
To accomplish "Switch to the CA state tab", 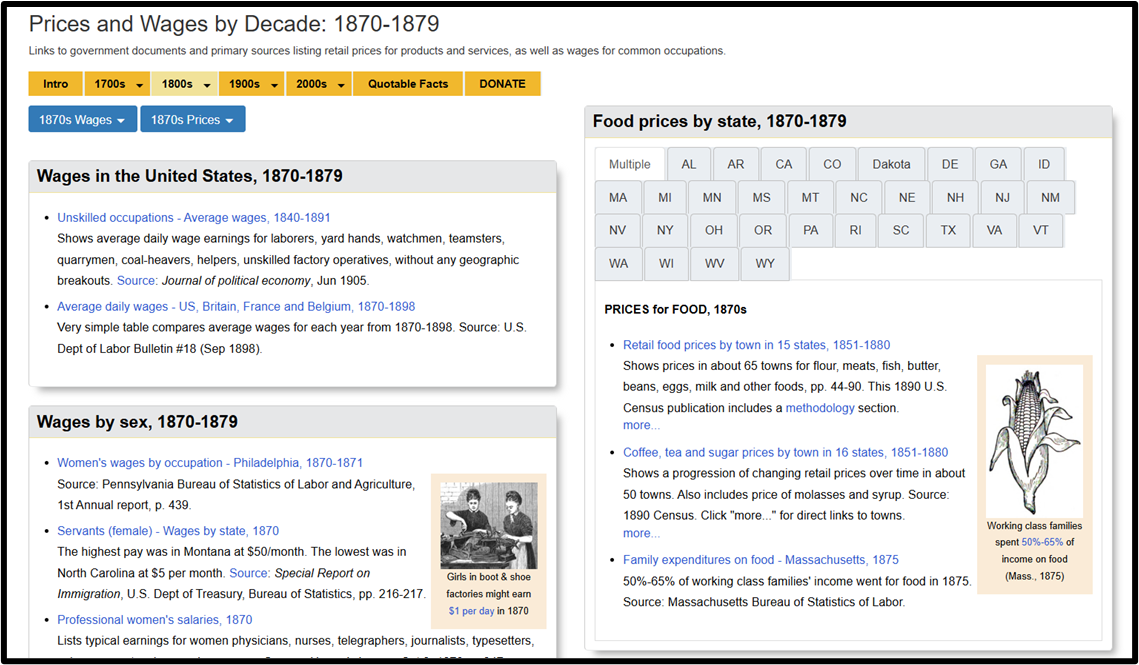I will (x=784, y=164).
